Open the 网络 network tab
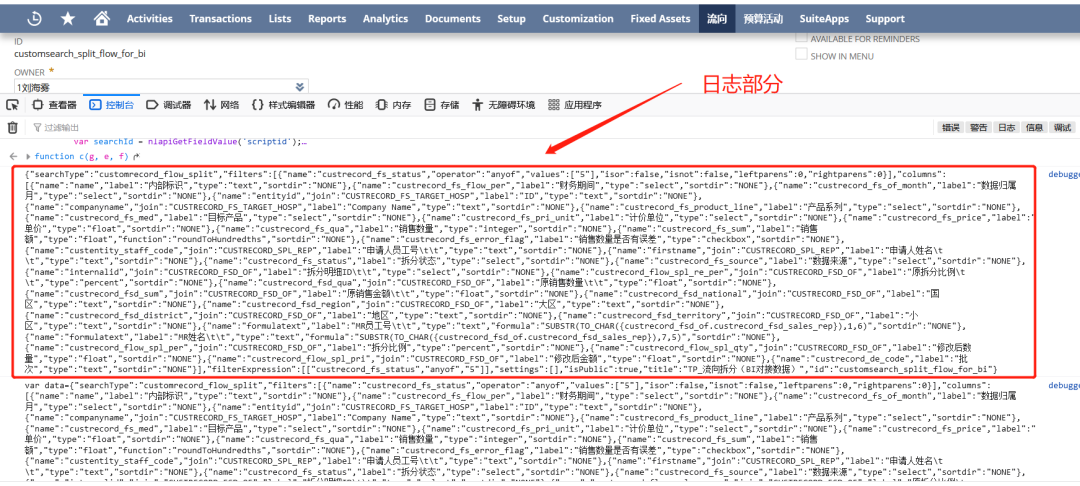The width and height of the screenshot is (1080, 486). point(221,105)
